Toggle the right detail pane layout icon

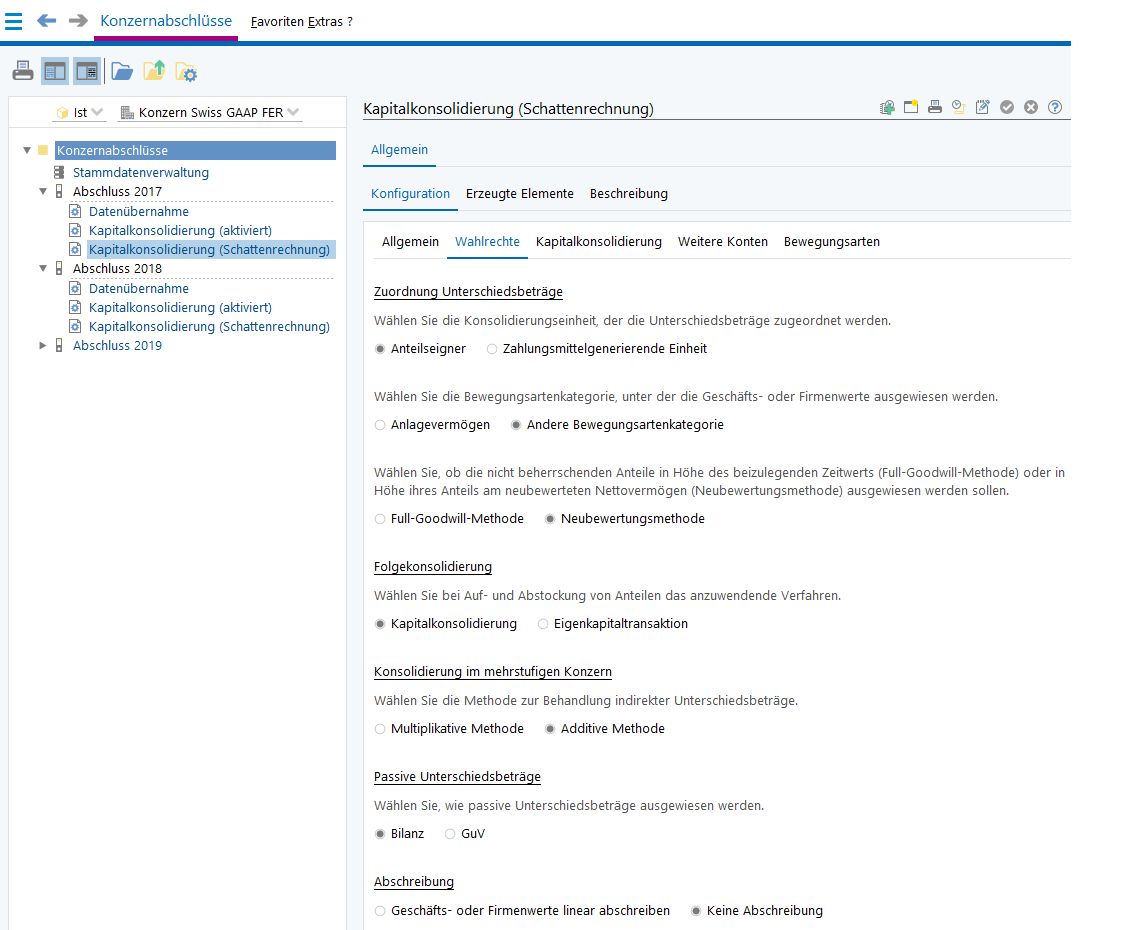click(86, 71)
